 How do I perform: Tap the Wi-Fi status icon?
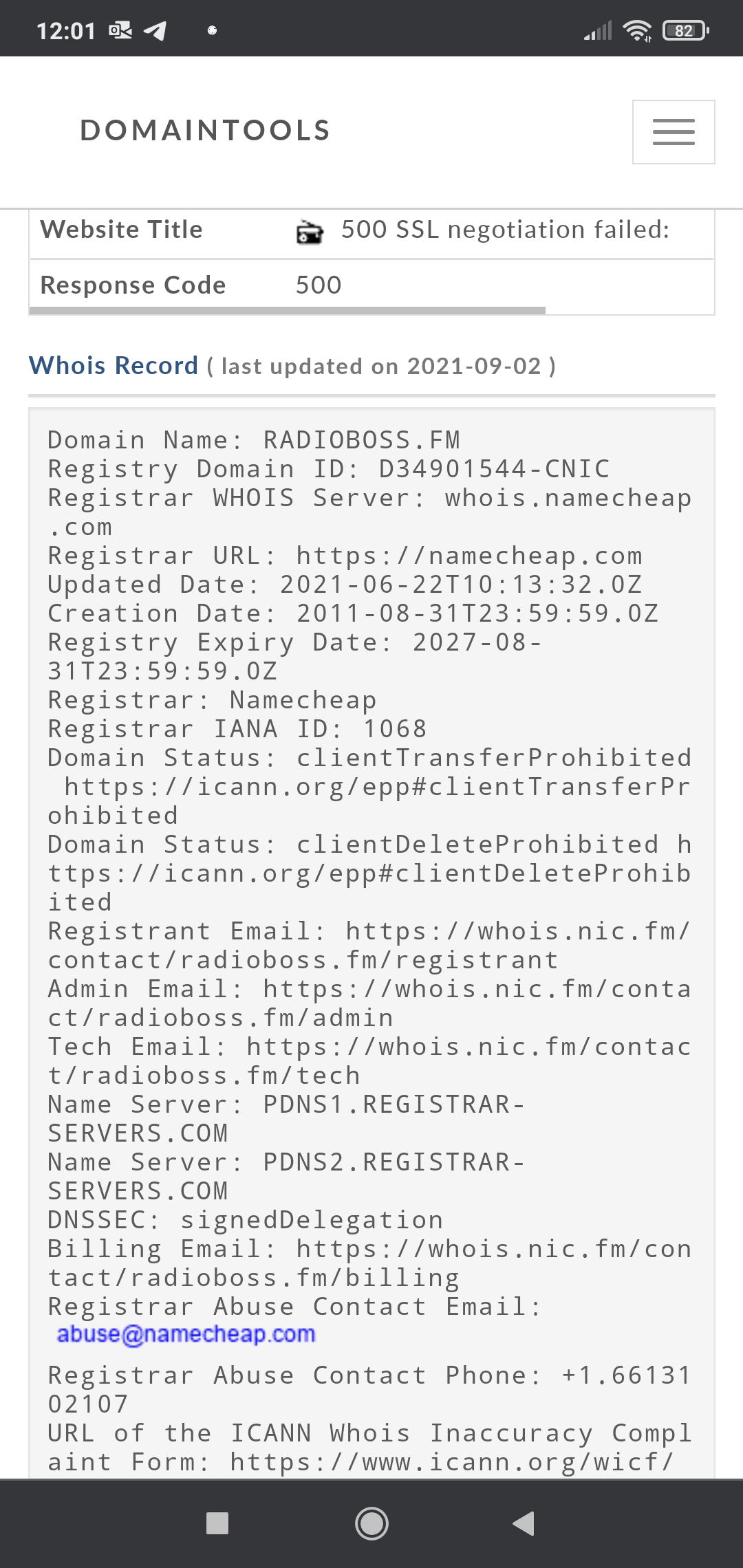[637, 31]
